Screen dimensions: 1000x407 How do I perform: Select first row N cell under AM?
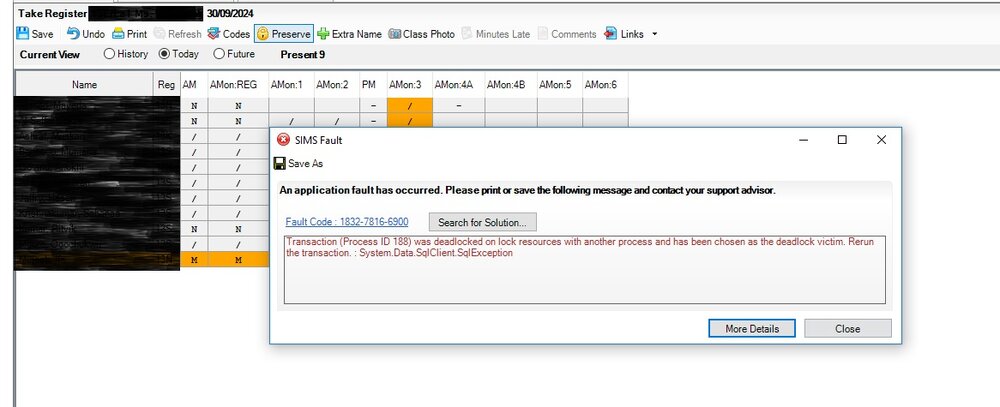point(193,106)
